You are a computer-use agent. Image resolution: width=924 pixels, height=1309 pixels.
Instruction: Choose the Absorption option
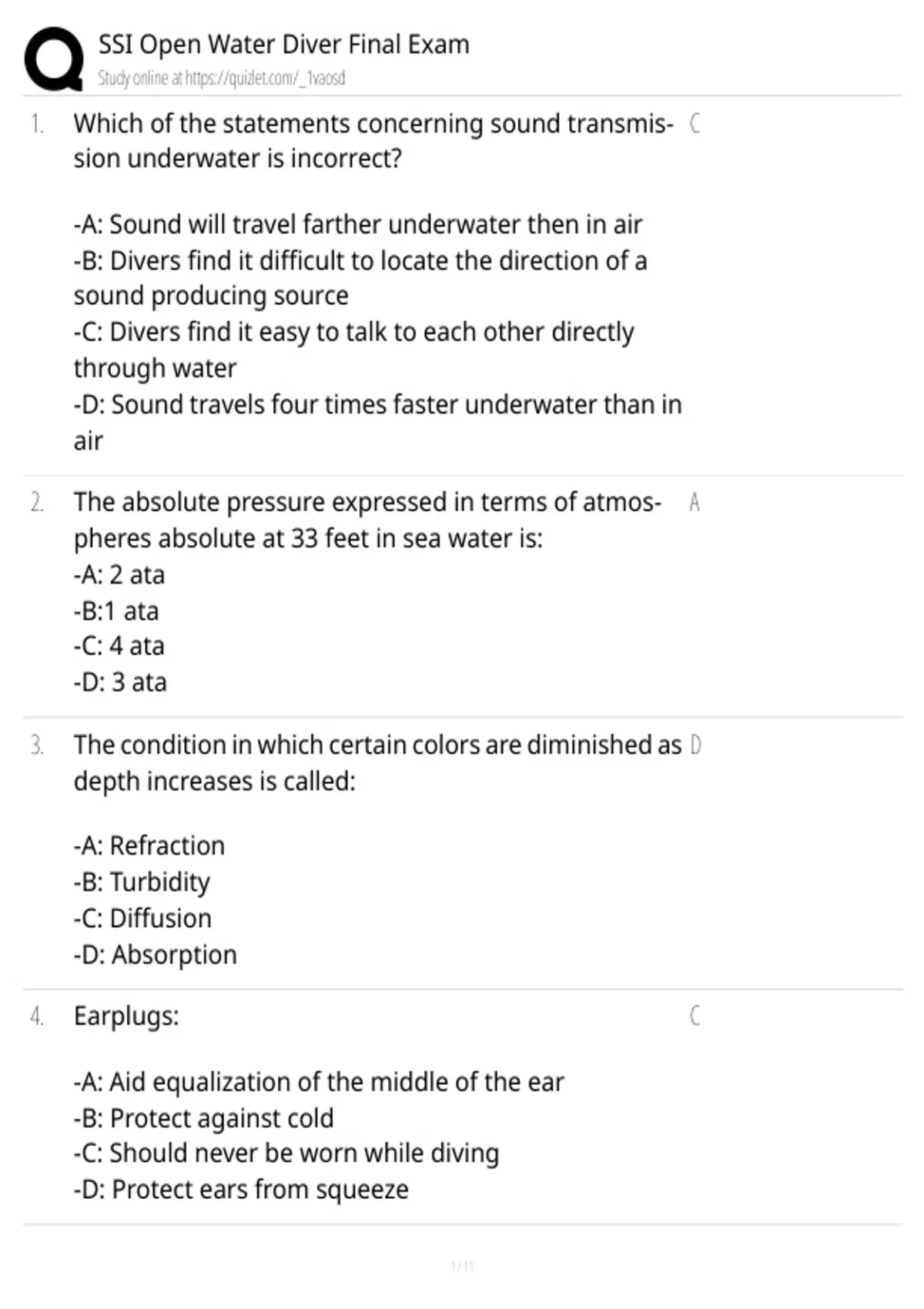pyautogui.click(x=156, y=955)
